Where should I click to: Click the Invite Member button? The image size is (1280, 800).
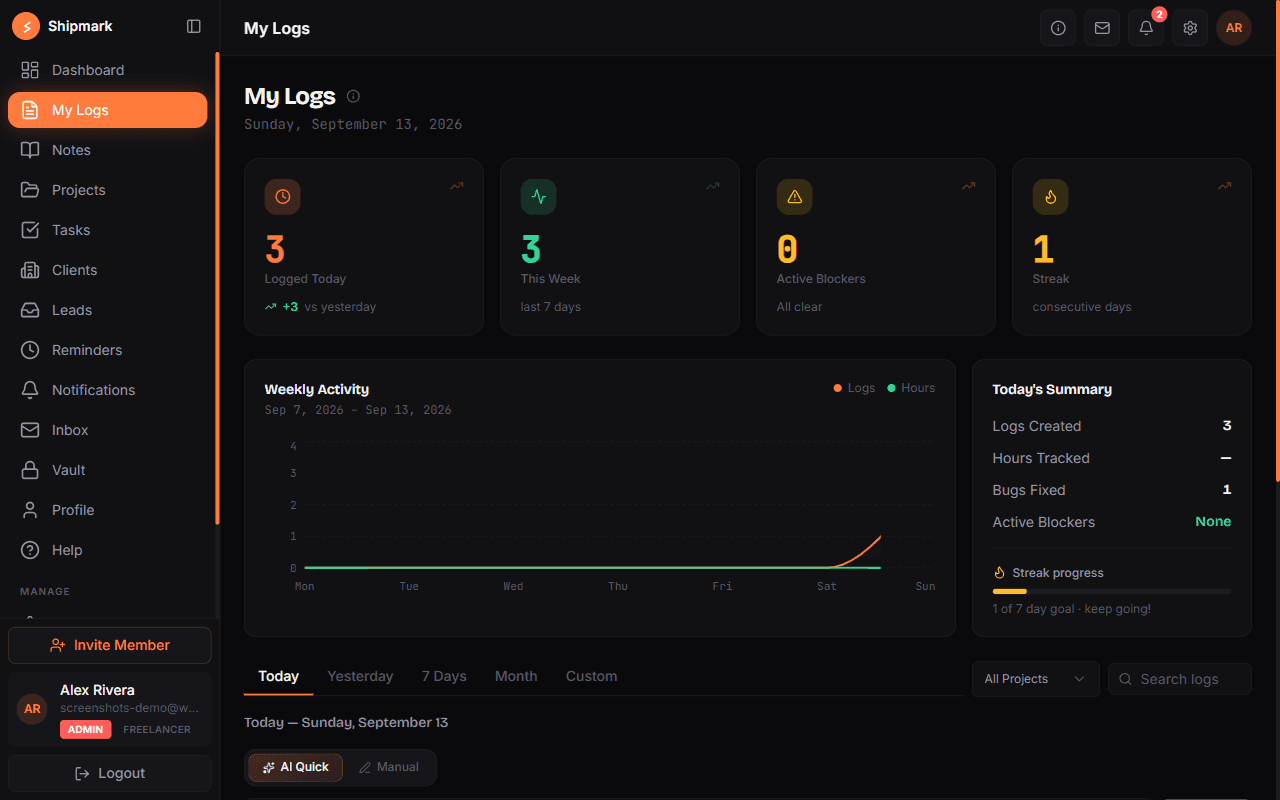(110, 645)
